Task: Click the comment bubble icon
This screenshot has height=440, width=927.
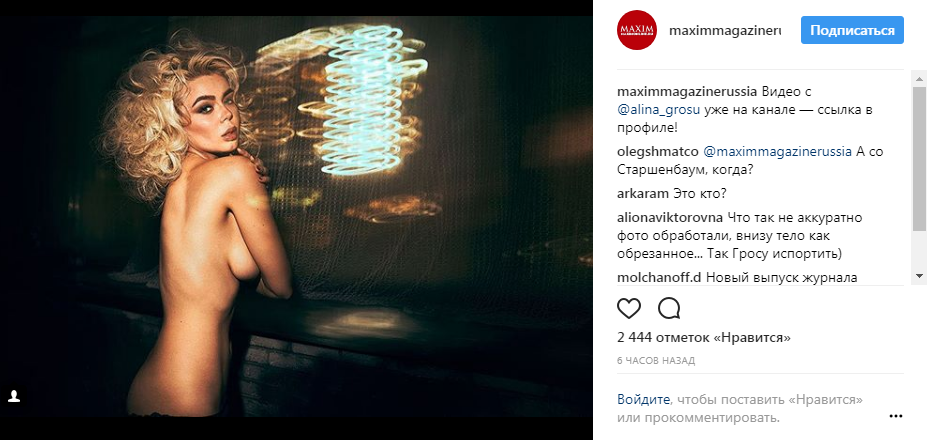Action: (669, 308)
